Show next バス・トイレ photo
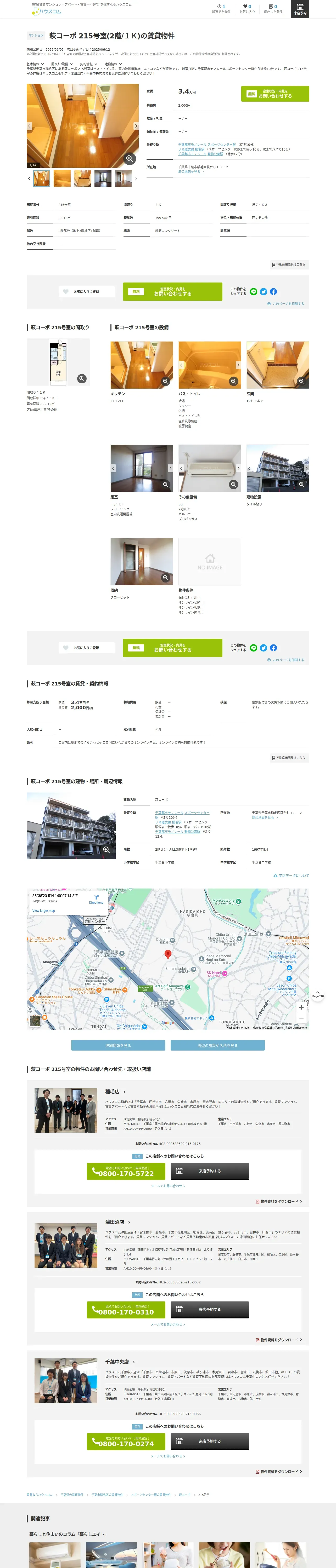Viewport: 336px width, 1568px height. click(x=238, y=365)
